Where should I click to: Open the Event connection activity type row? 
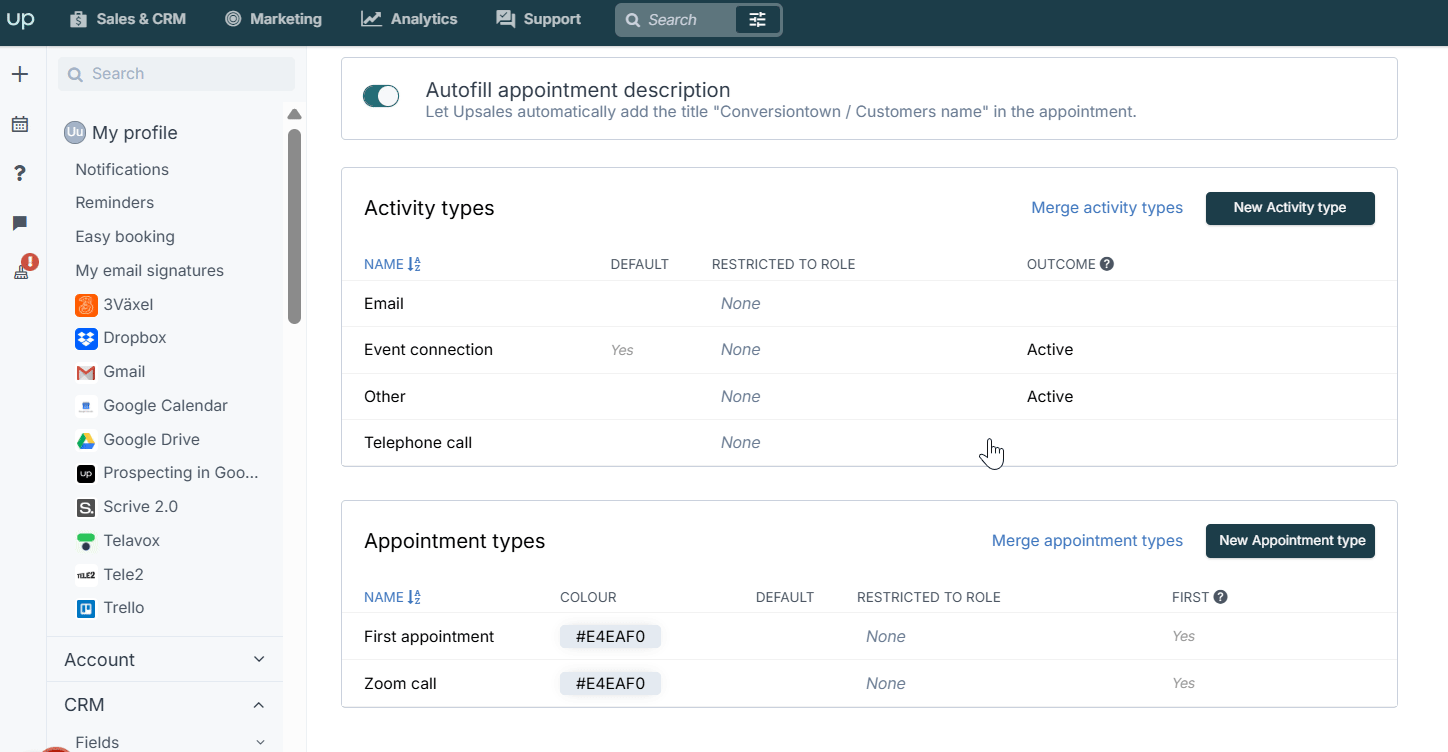[x=869, y=350]
